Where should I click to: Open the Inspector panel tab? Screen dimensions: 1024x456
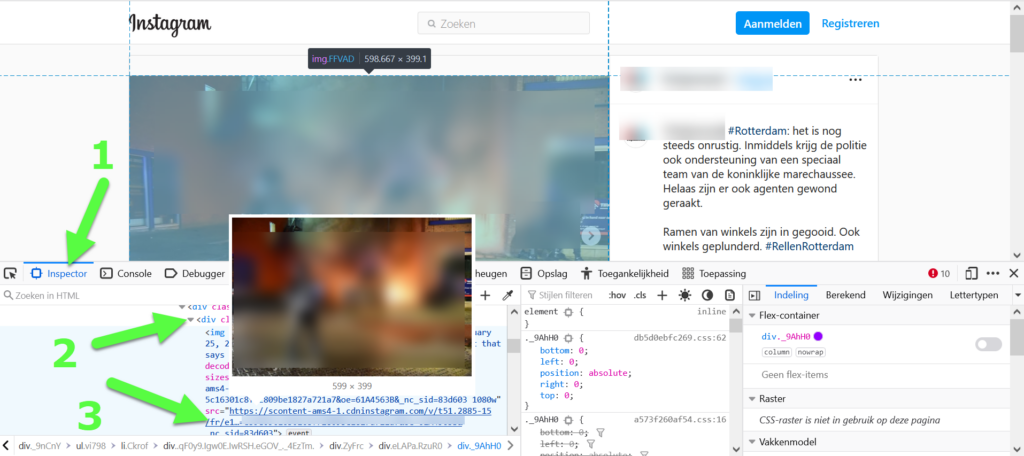pyautogui.click(x=59, y=274)
